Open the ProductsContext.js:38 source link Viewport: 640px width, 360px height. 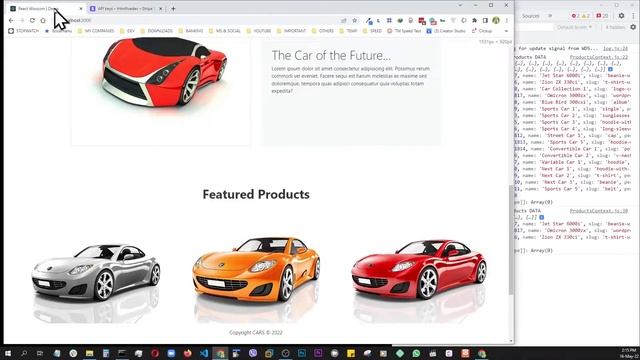[599, 211]
